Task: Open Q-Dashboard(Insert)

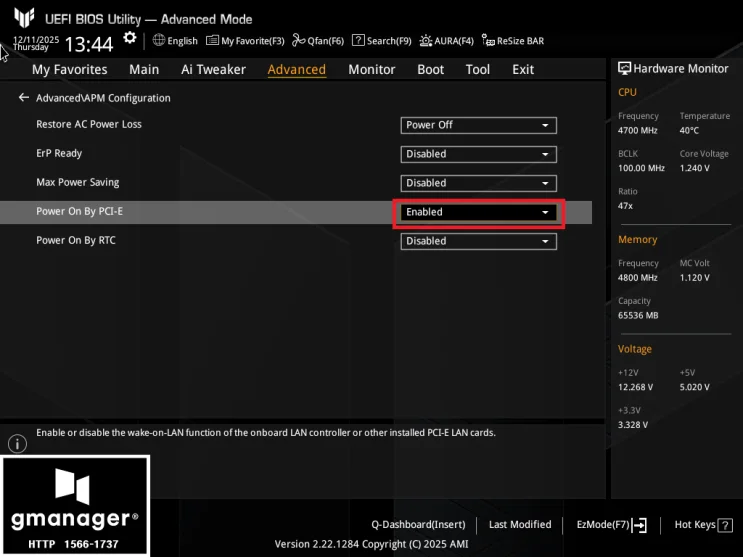Action: pos(418,525)
